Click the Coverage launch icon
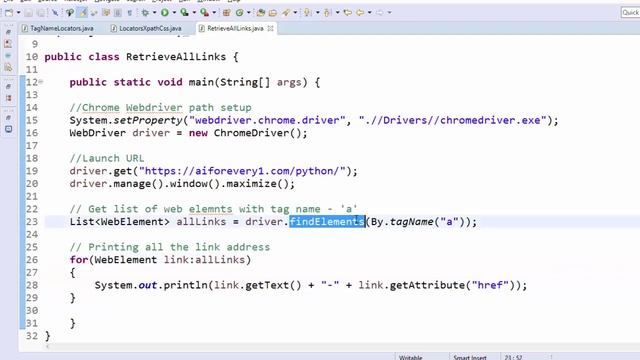This screenshot has width=640, height=360. tap(184, 13)
